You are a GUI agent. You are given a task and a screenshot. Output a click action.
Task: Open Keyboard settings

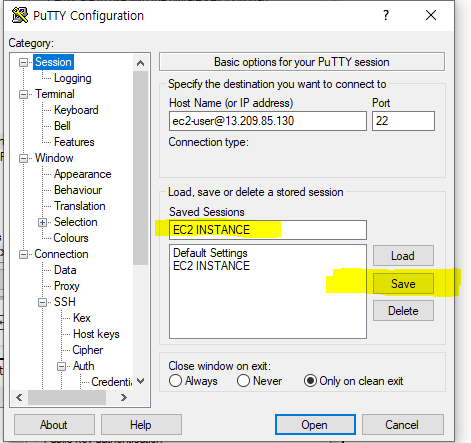(76, 110)
